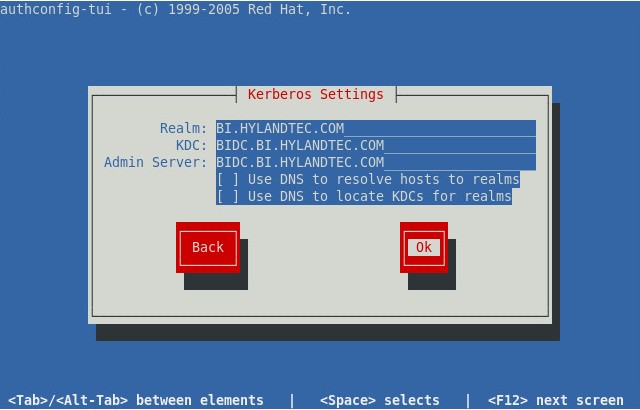Viewport: 640px width, 410px height.
Task: Click the Realm input field
Action: tap(375, 128)
